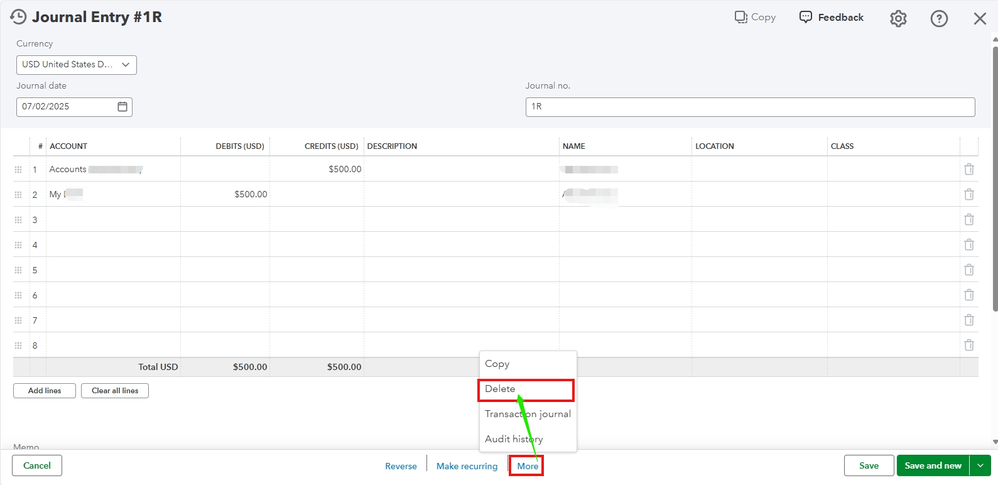
Task: Expand the Save and new arrow dropdown
Action: pyautogui.click(x=980, y=466)
